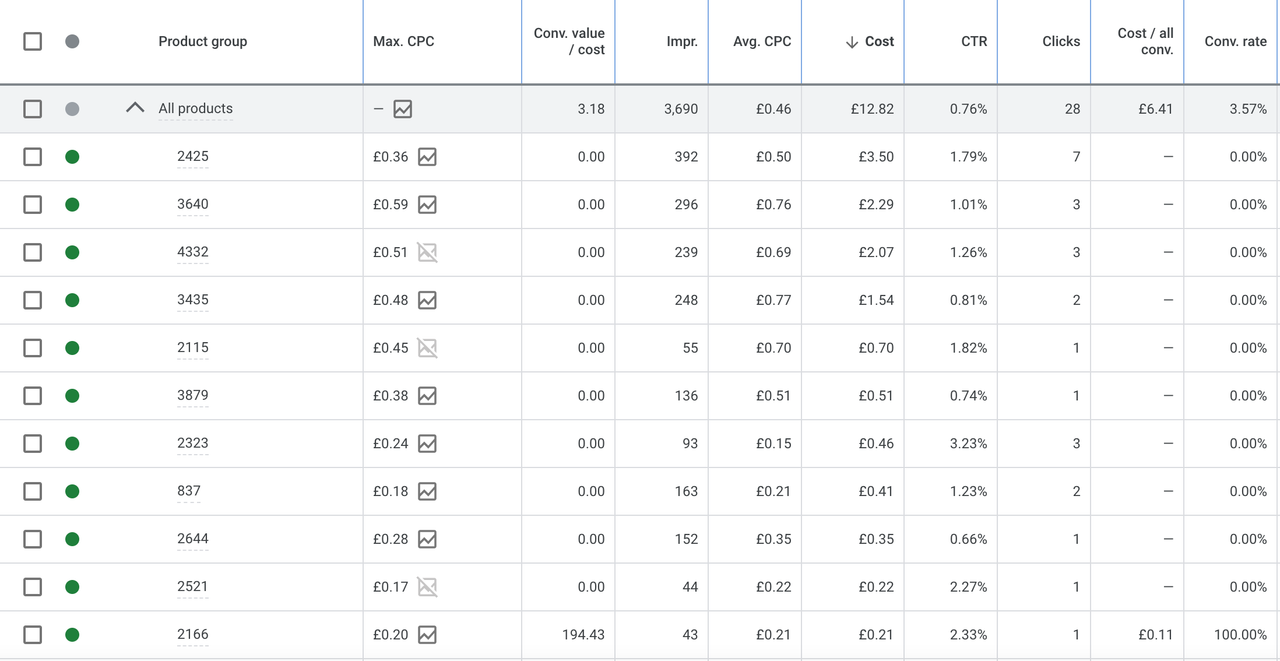The width and height of the screenshot is (1280, 661).
Task: Click crossed-out simulator icon in 2115 row
Action: (x=427, y=348)
